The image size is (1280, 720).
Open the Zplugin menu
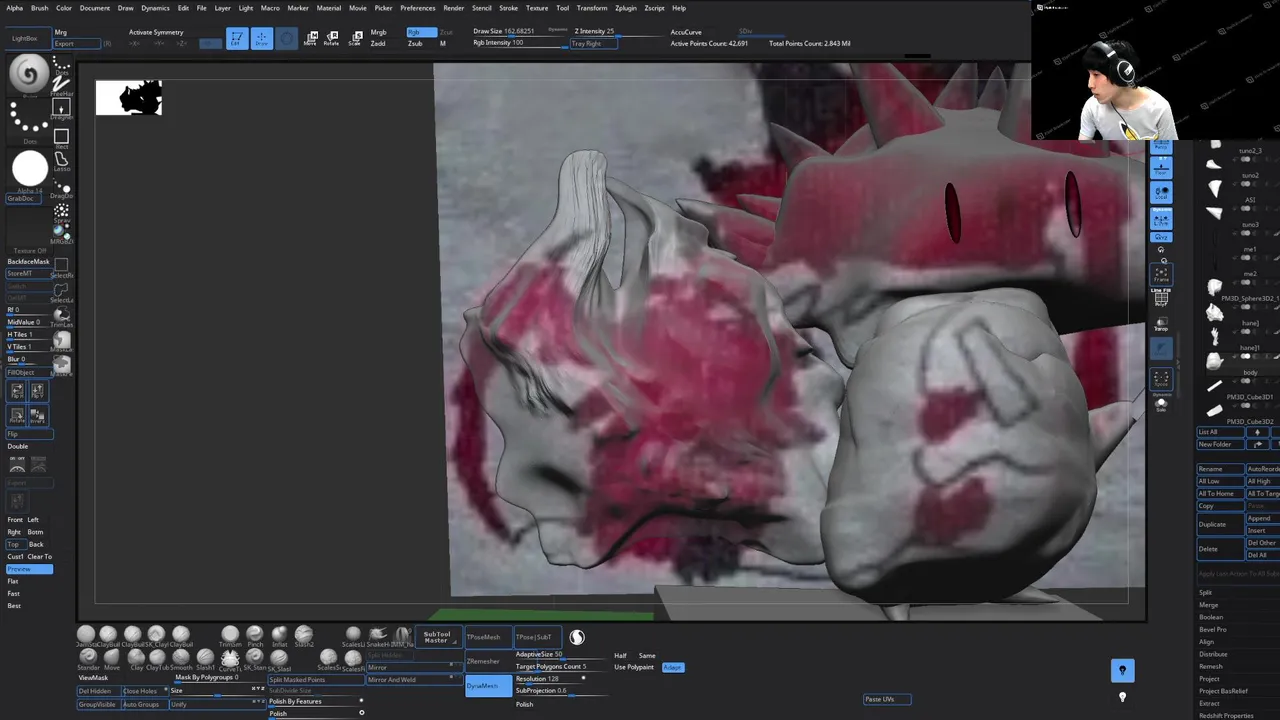pos(626,8)
